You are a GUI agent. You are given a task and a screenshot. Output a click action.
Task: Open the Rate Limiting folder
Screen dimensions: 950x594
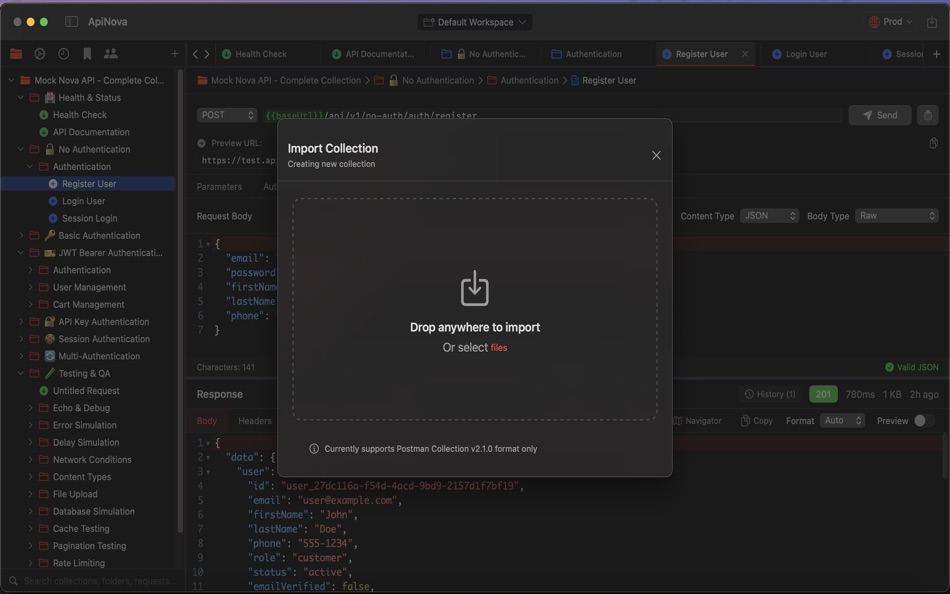(x=79, y=563)
